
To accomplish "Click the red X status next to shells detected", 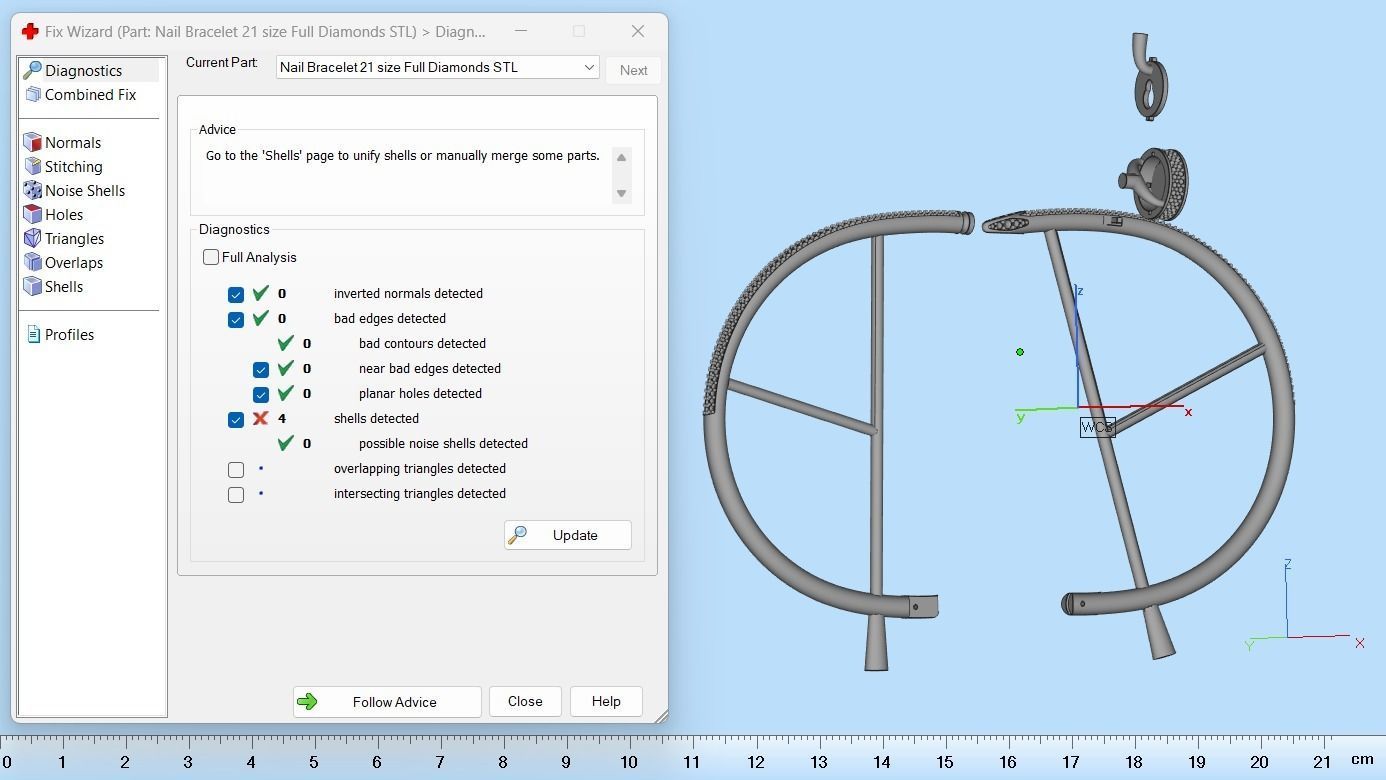I will 260,418.
